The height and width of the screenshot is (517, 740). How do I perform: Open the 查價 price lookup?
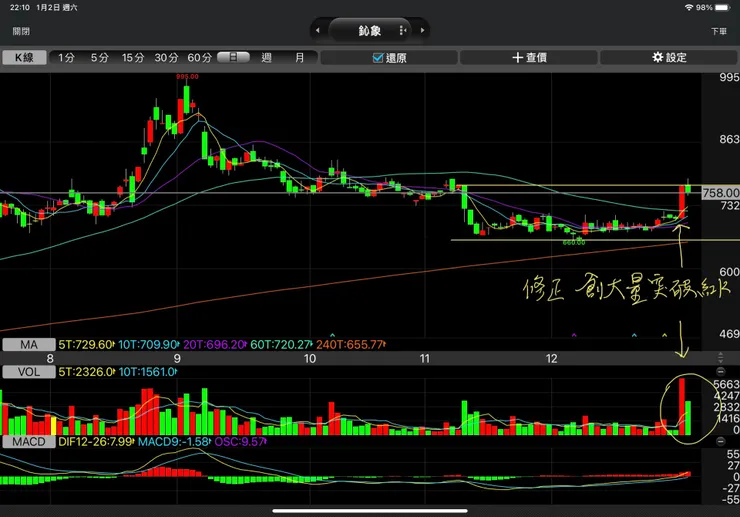click(529, 57)
